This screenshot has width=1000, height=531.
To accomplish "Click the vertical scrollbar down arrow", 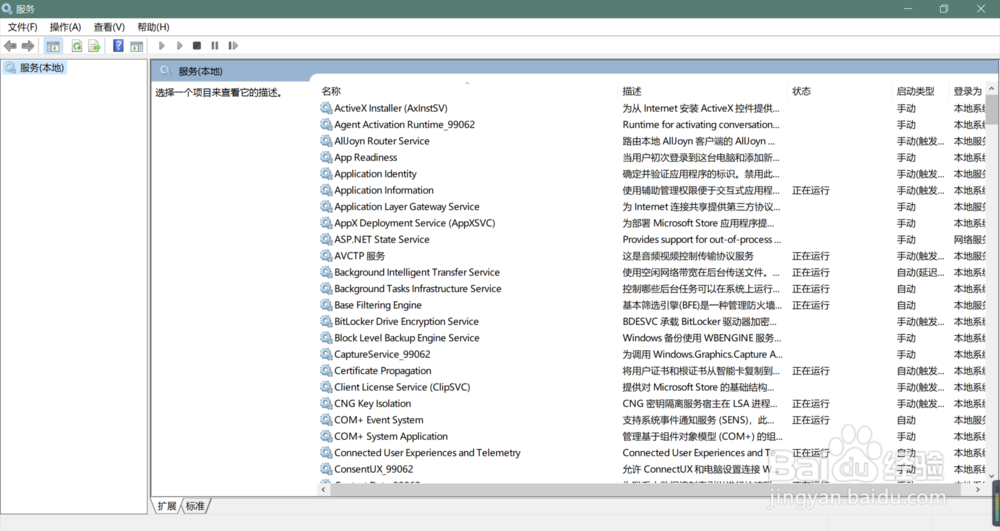I will click(992, 476).
